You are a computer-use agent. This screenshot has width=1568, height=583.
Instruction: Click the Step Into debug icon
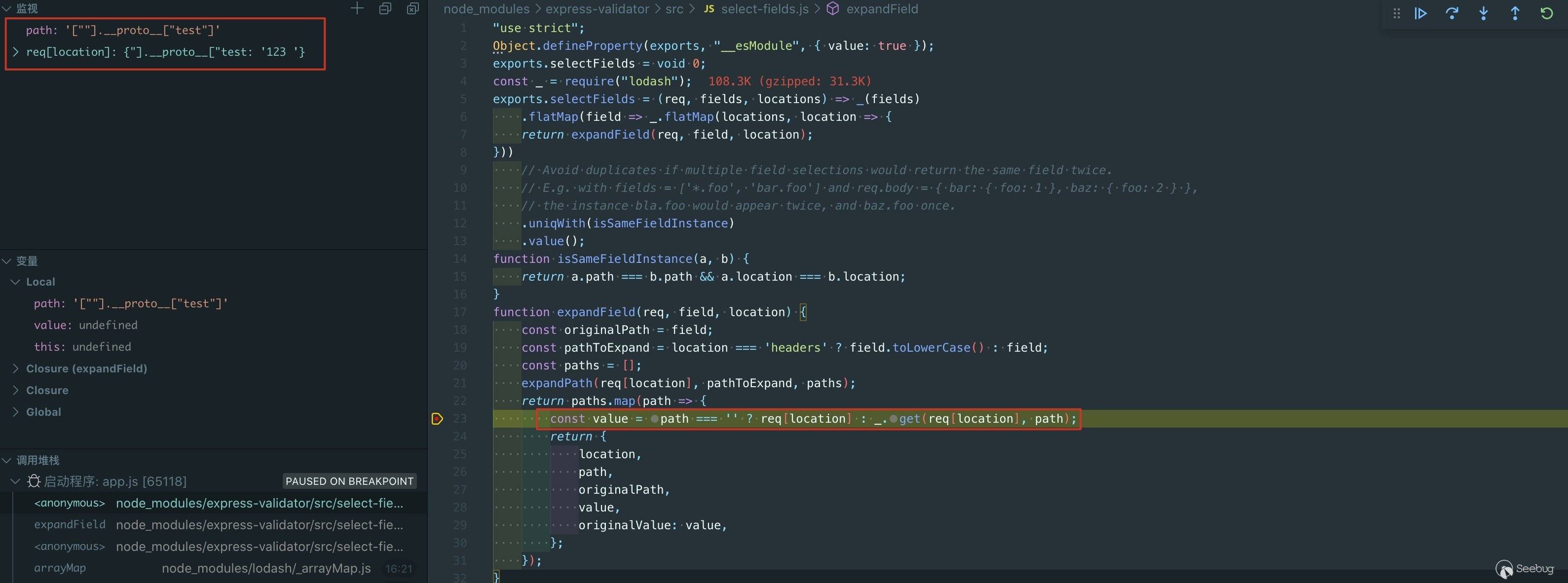point(1484,13)
